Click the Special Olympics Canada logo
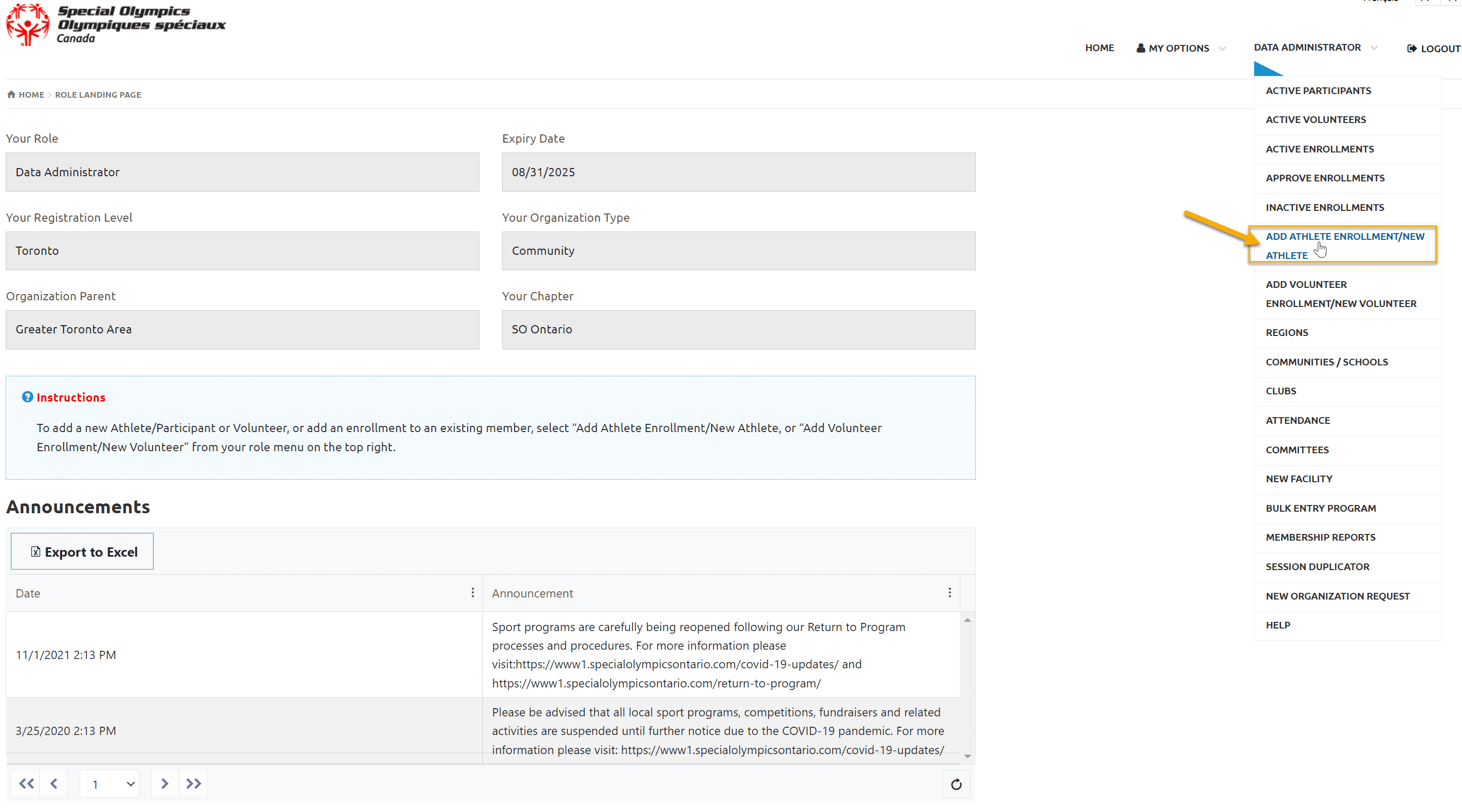The width and height of the screenshot is (1462, 812). coord(116,24)
